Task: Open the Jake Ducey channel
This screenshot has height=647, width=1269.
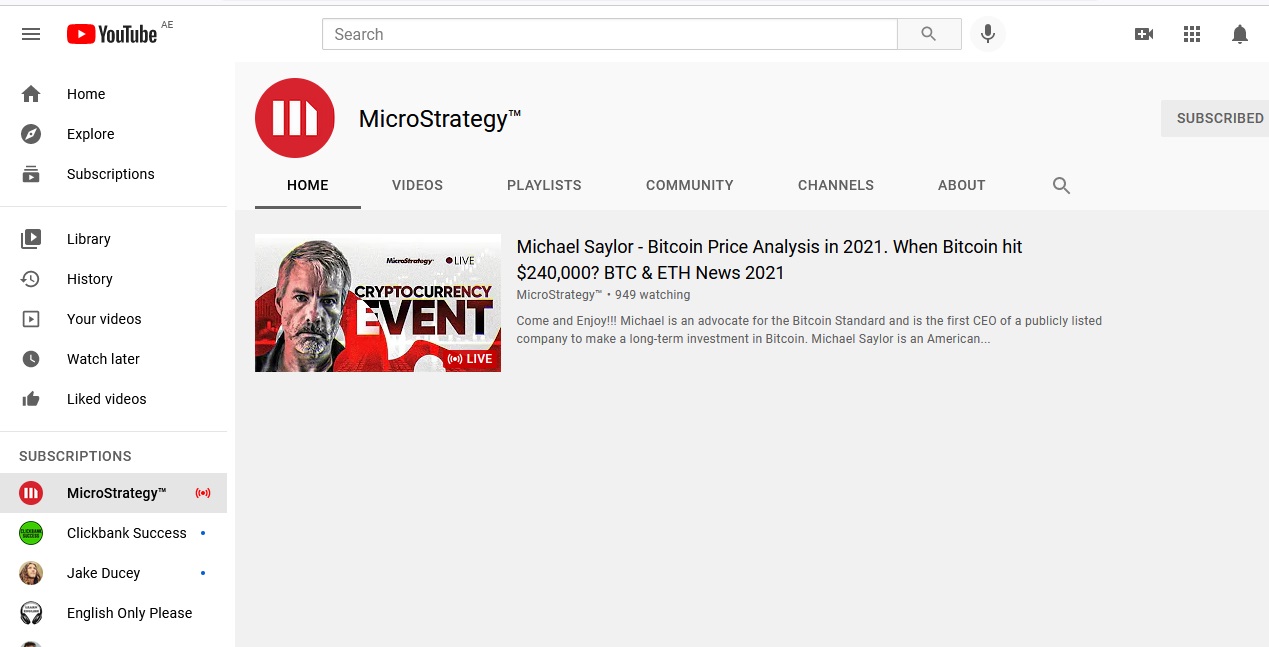Action: 103,573
